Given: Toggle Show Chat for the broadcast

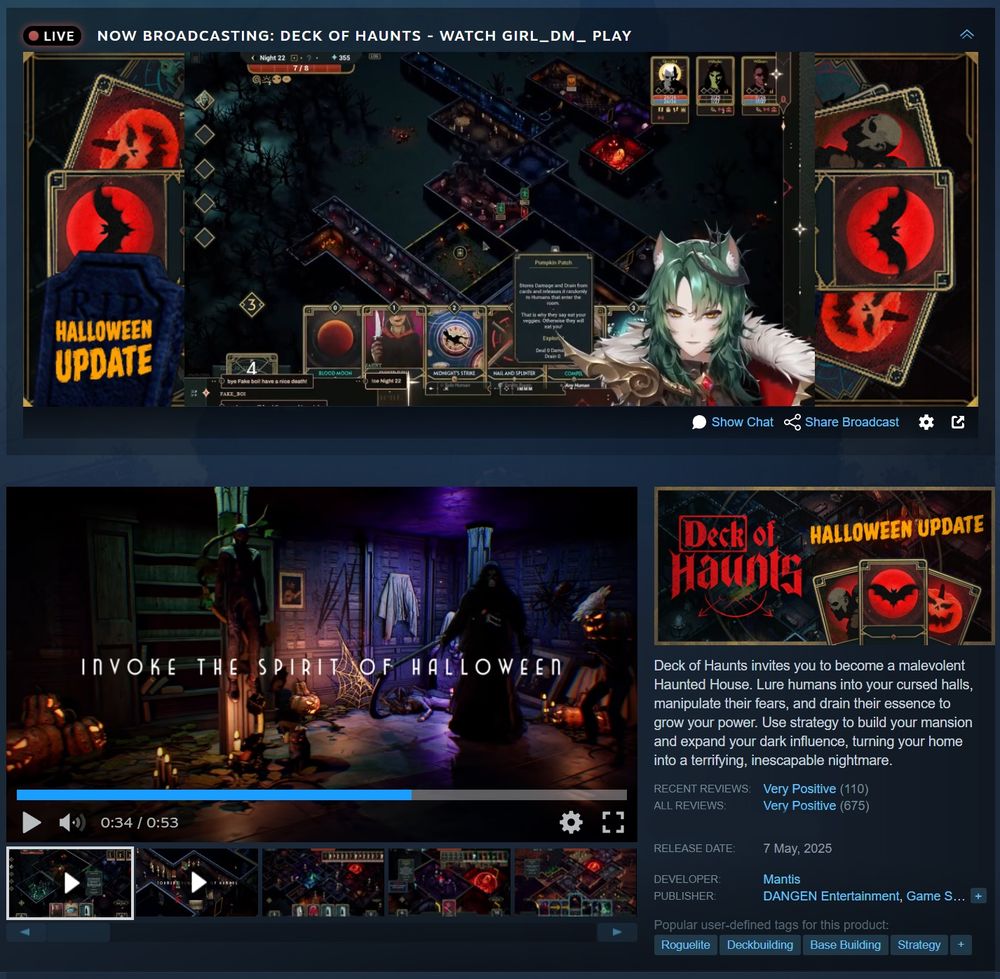Looking at the screenshot, I should click(742, 422).
